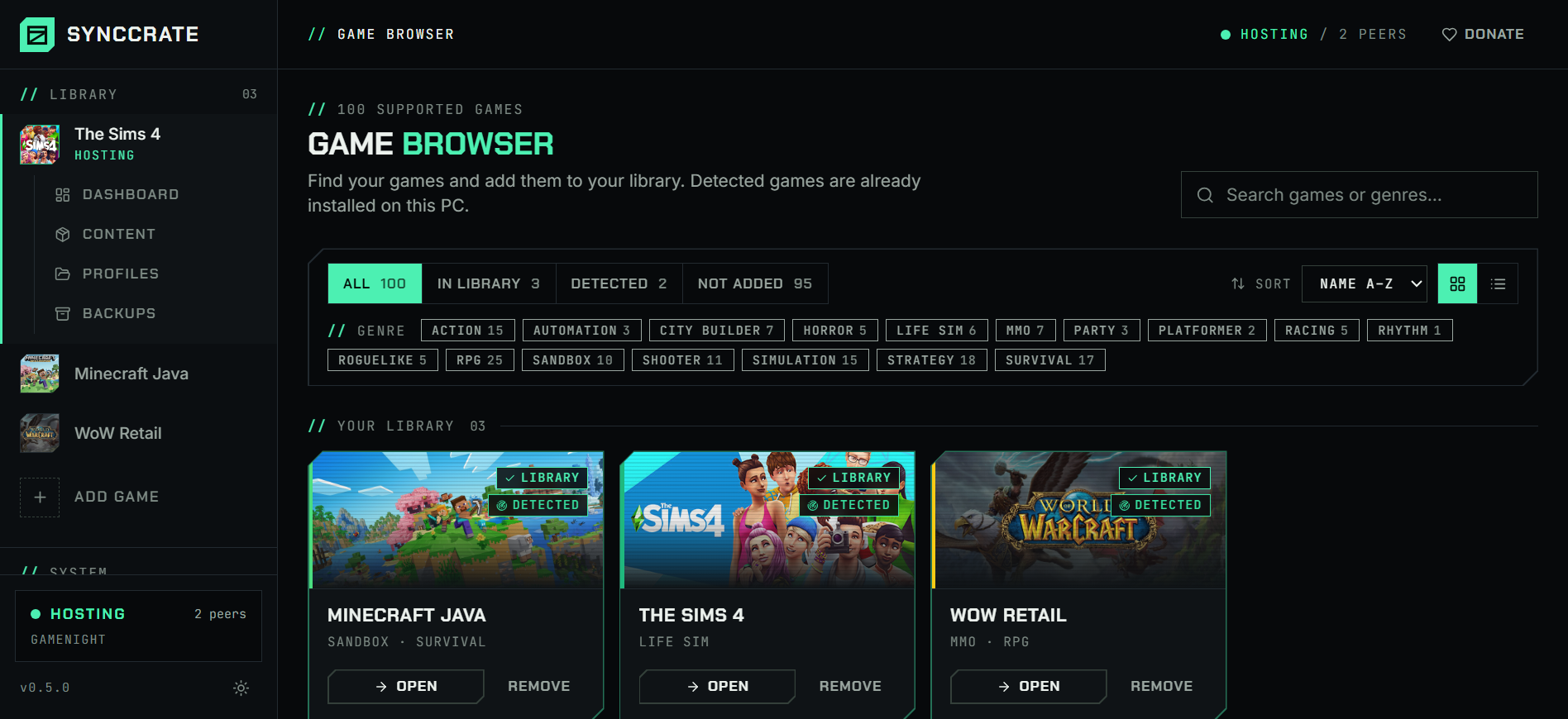Select the Not Added 95 tab
Viewport: 1568px width, 719px height.
pos(755,283)
